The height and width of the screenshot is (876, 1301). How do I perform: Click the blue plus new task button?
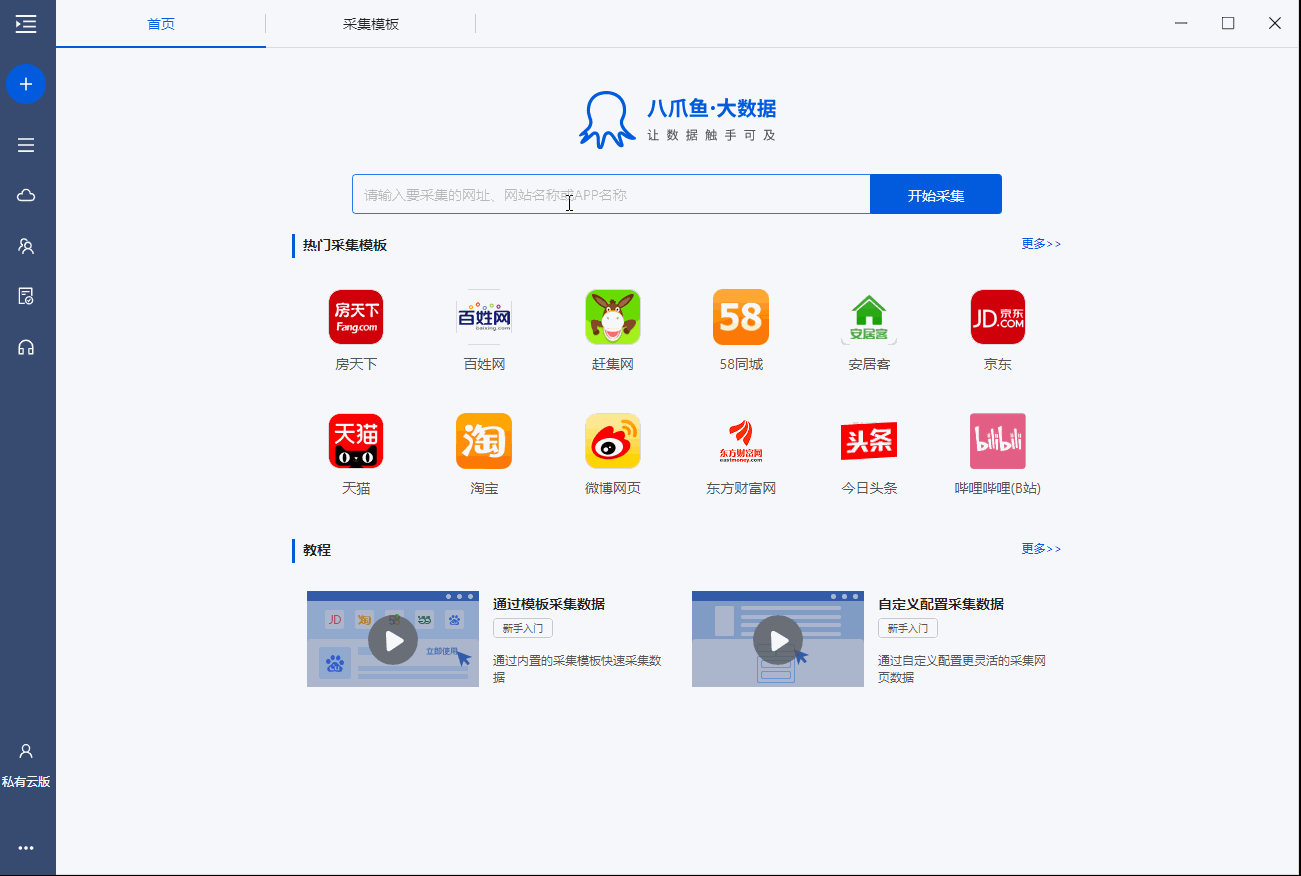26,84
